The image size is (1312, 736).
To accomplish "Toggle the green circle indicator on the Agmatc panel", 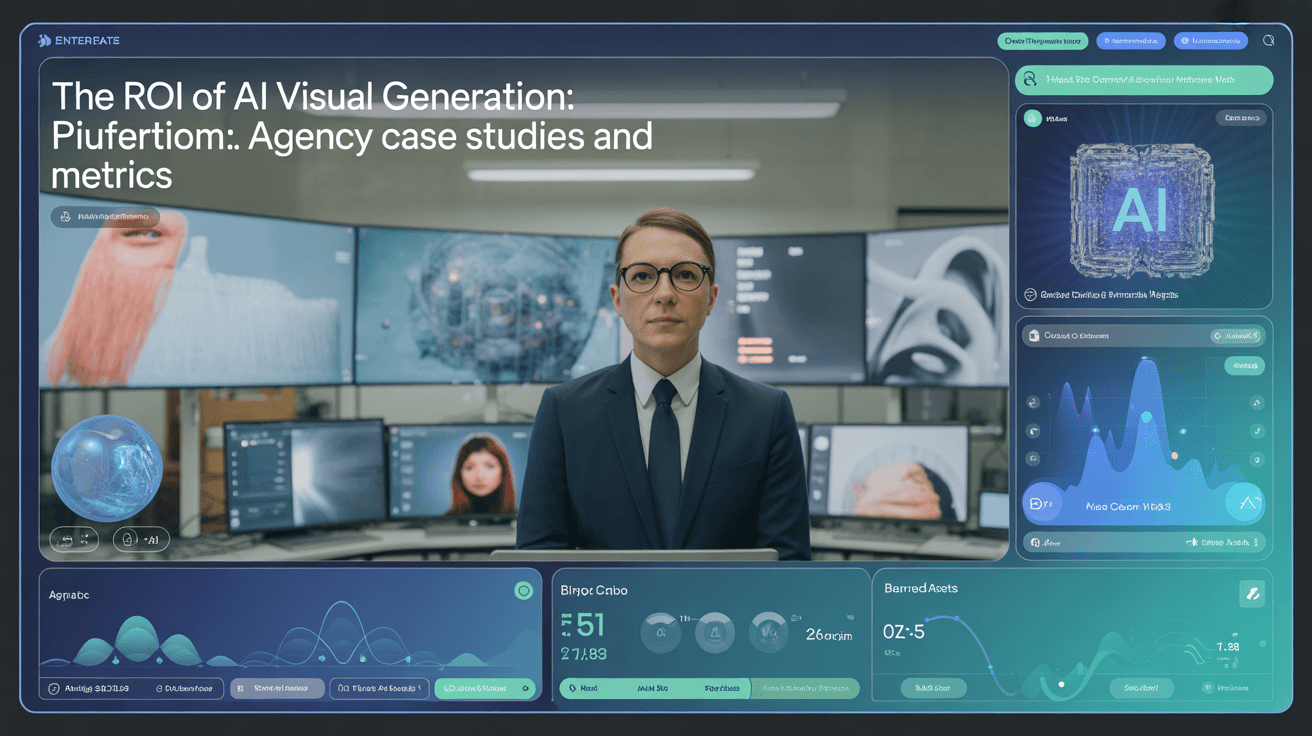I will click(x=523, y=591).
